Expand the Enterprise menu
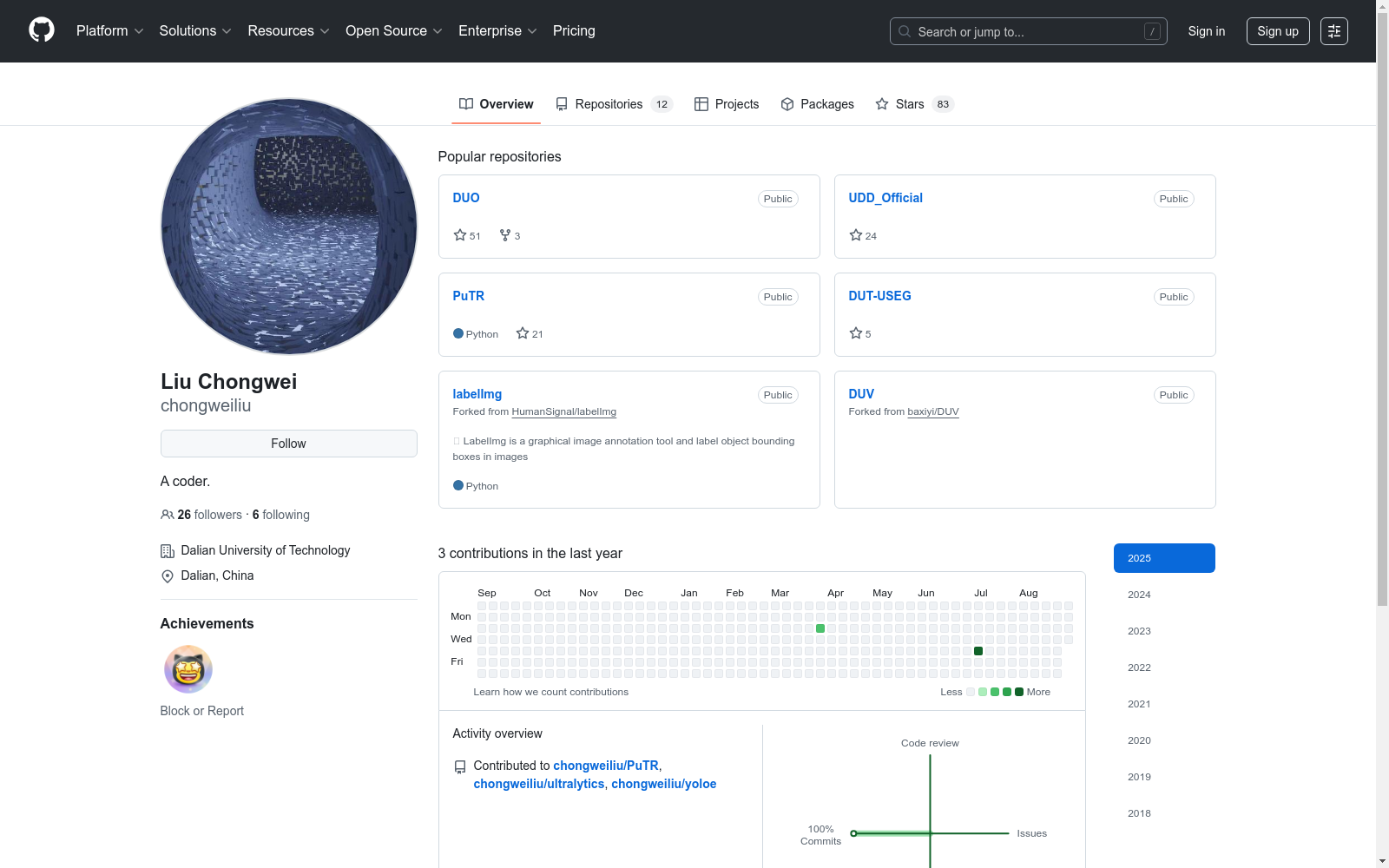 498,31
